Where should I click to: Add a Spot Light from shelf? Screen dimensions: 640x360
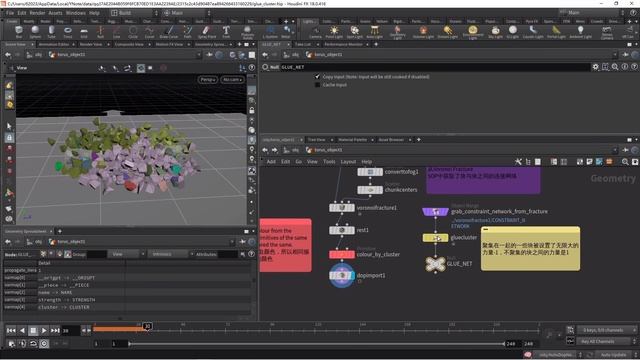354,31
